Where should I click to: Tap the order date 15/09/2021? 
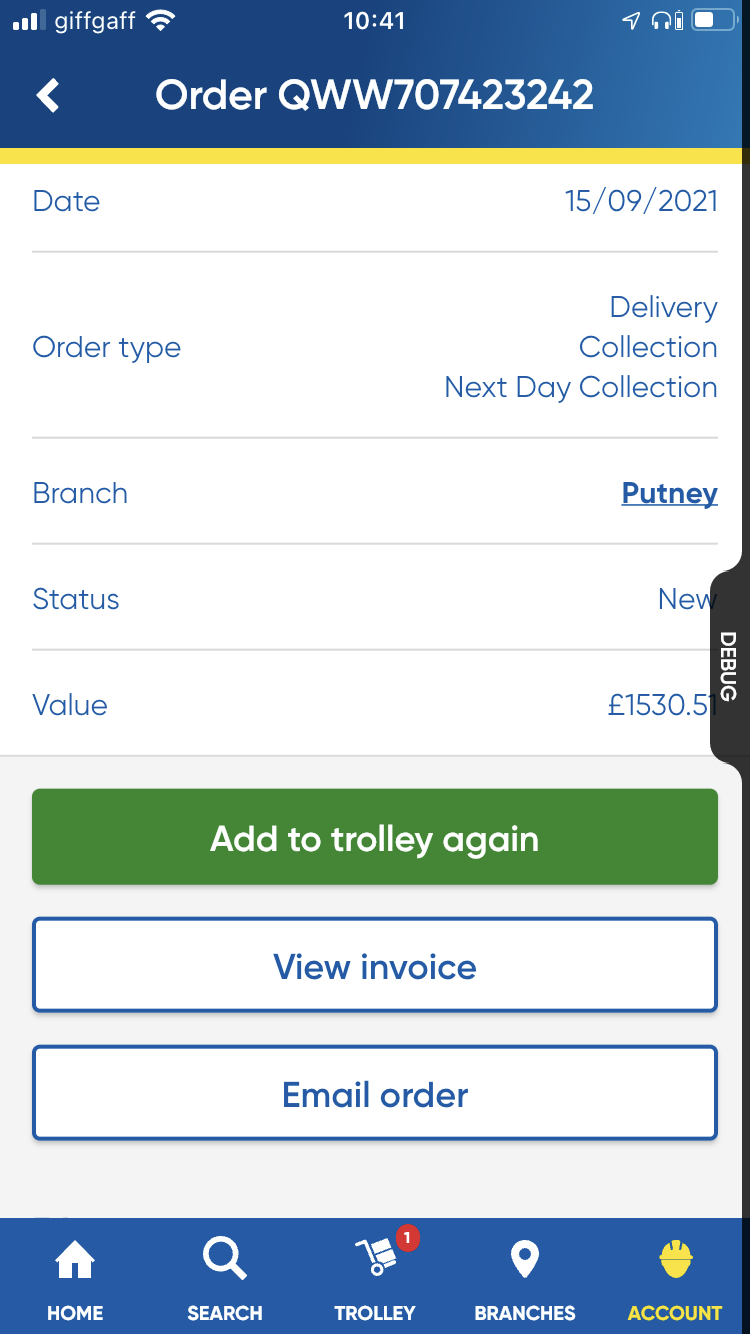(641, 201)
